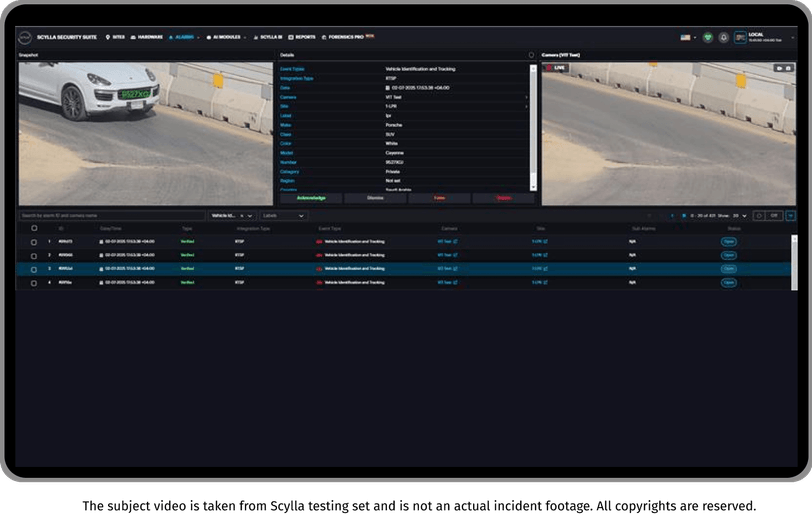Click the calendar icon in row 1 Date/Time
812x519 pixels.
[x=102, y=242]
